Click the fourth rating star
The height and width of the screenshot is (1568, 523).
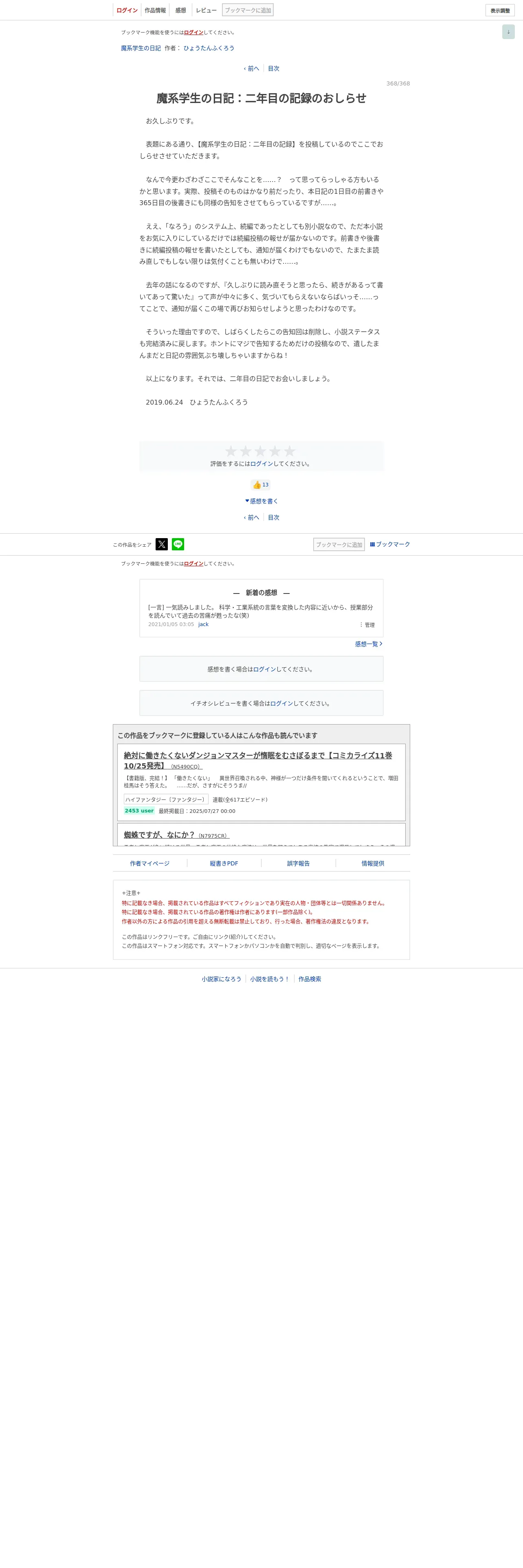coord(275,451)
